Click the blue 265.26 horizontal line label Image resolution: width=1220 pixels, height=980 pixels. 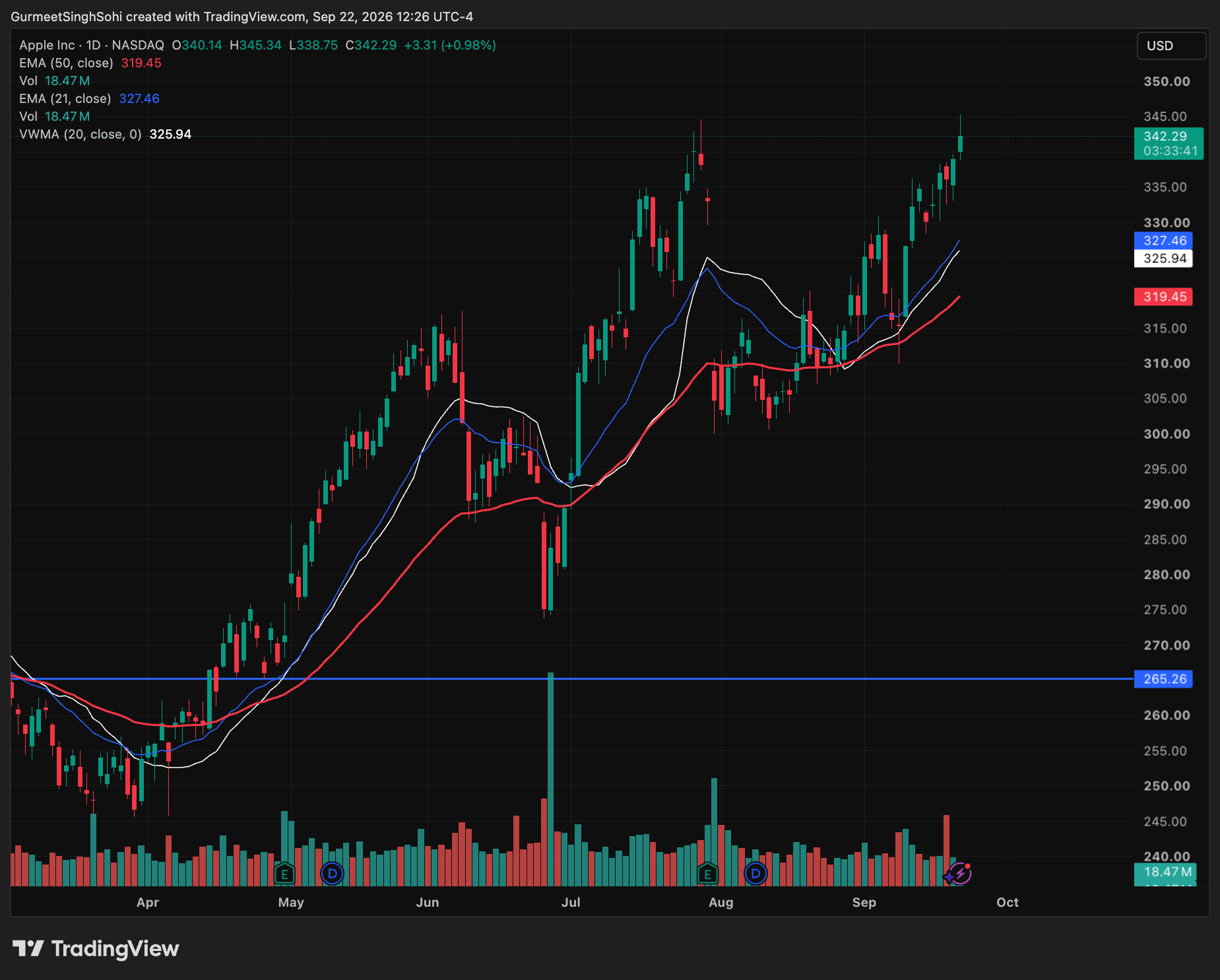pyautogui.click(x=1165, y=679)
